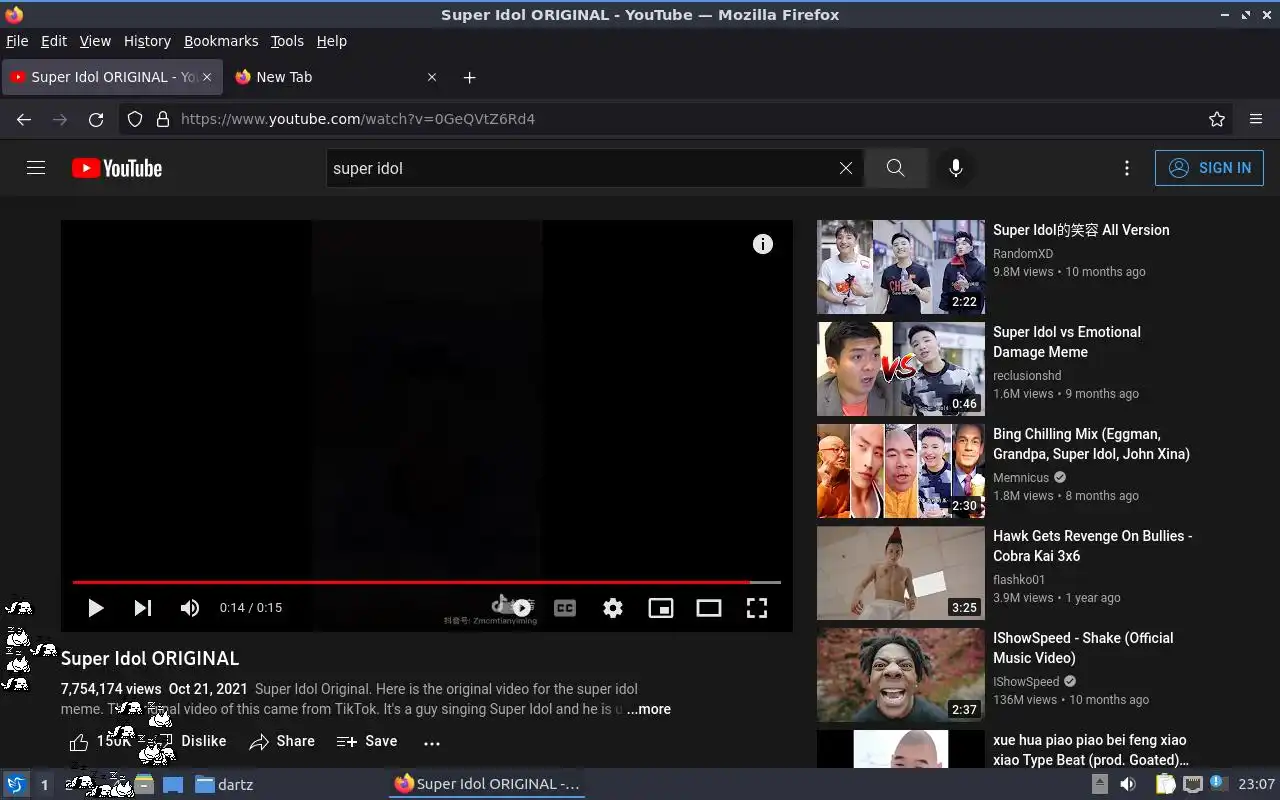
Task: Open Hawk Gets Revenge On Bullies title
Action: 1092,546
